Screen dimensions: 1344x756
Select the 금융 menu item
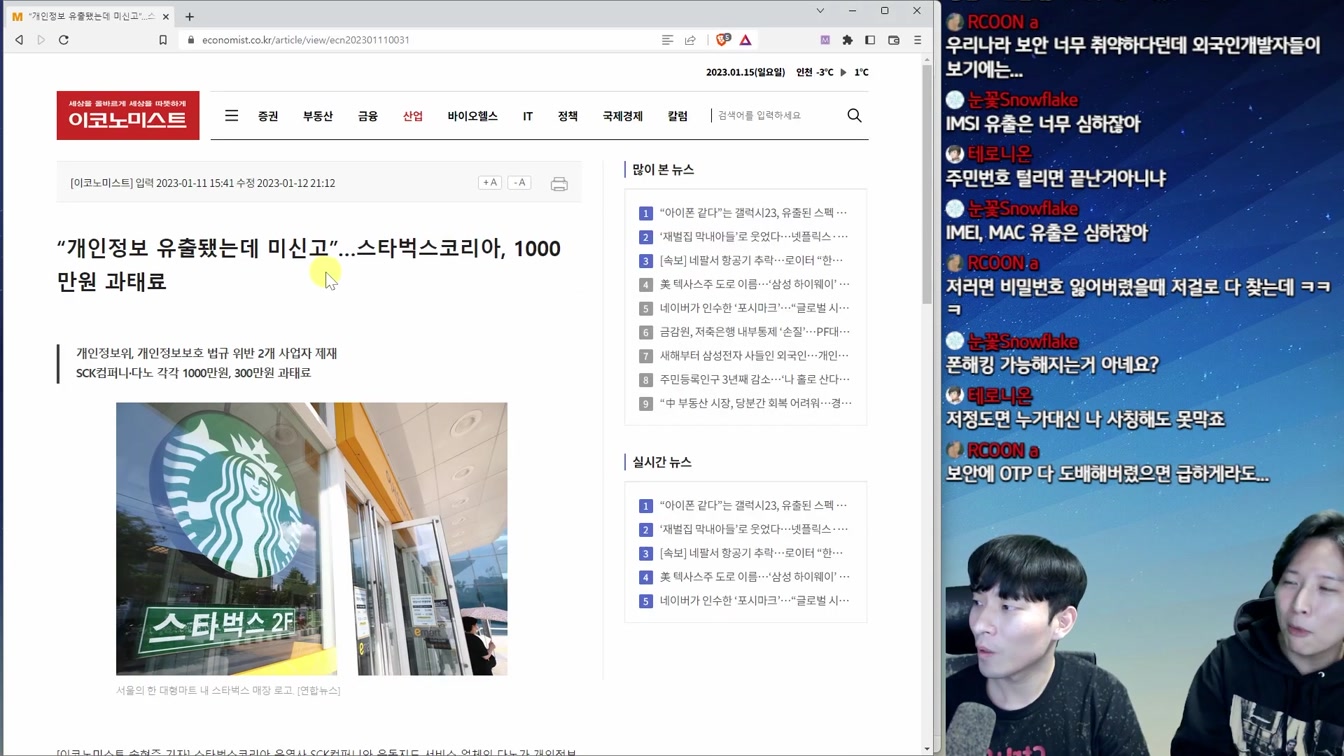368,116
